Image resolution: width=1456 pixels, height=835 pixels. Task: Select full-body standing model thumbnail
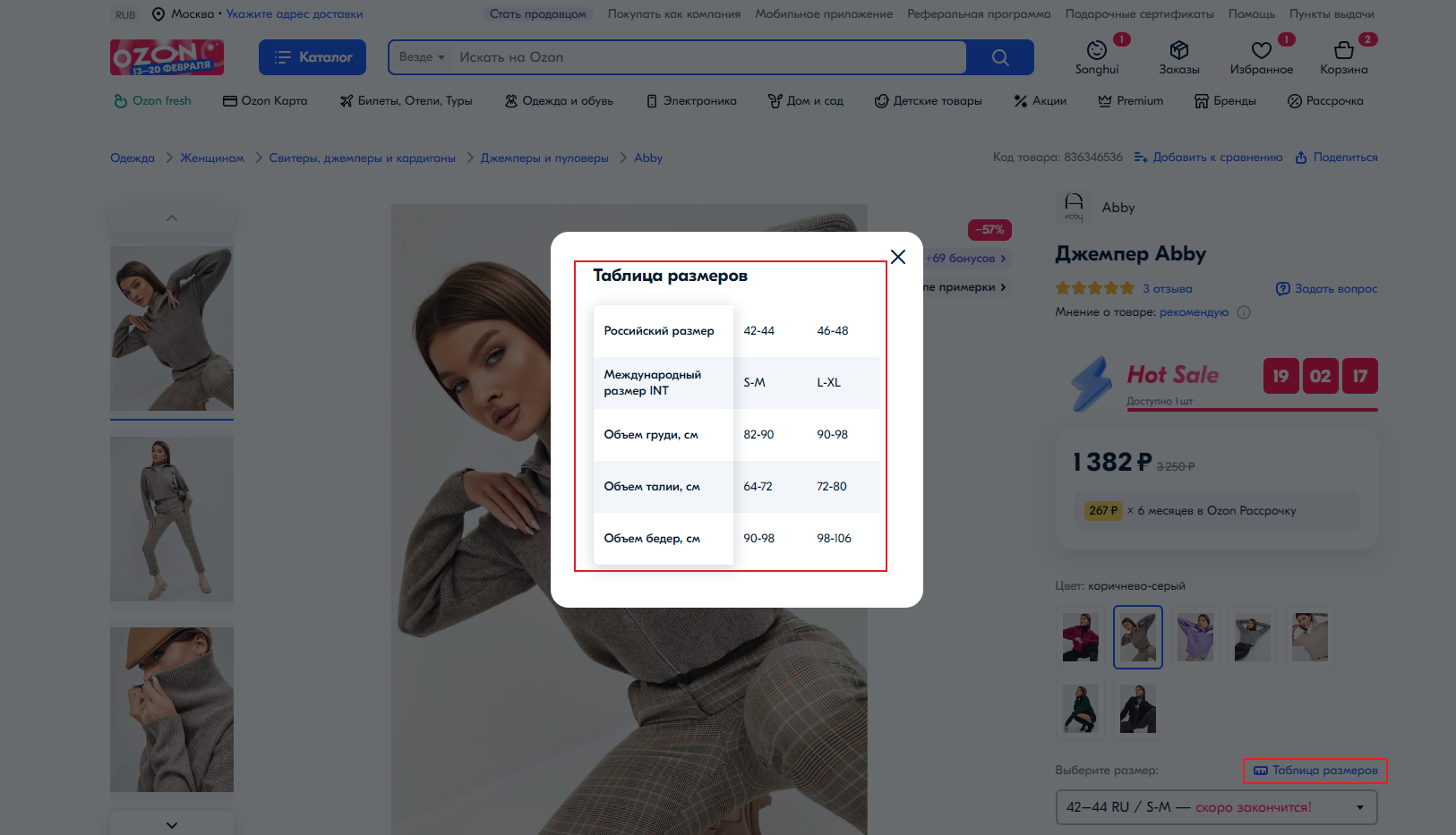[172, 519]
